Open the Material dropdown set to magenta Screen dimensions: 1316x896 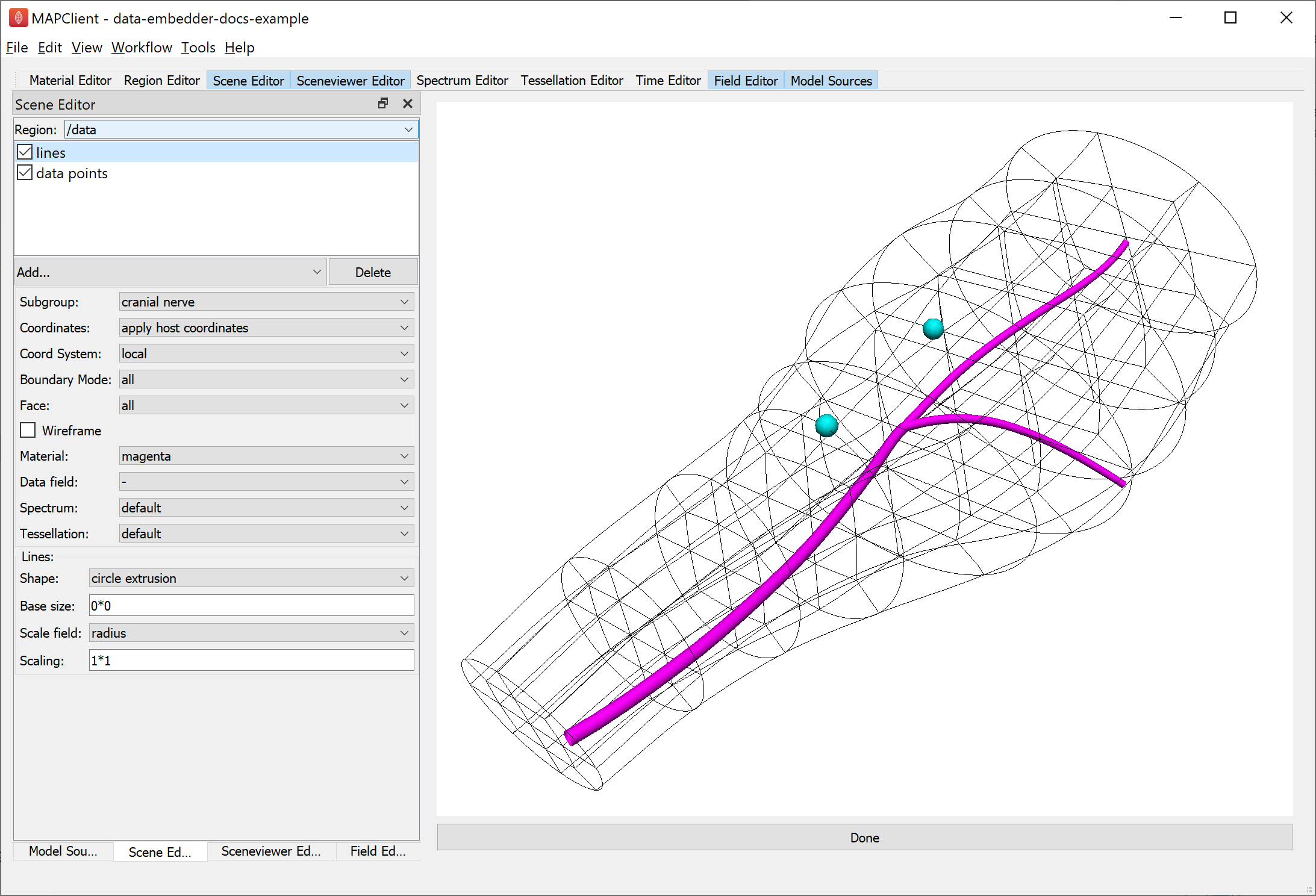(266, 456)
